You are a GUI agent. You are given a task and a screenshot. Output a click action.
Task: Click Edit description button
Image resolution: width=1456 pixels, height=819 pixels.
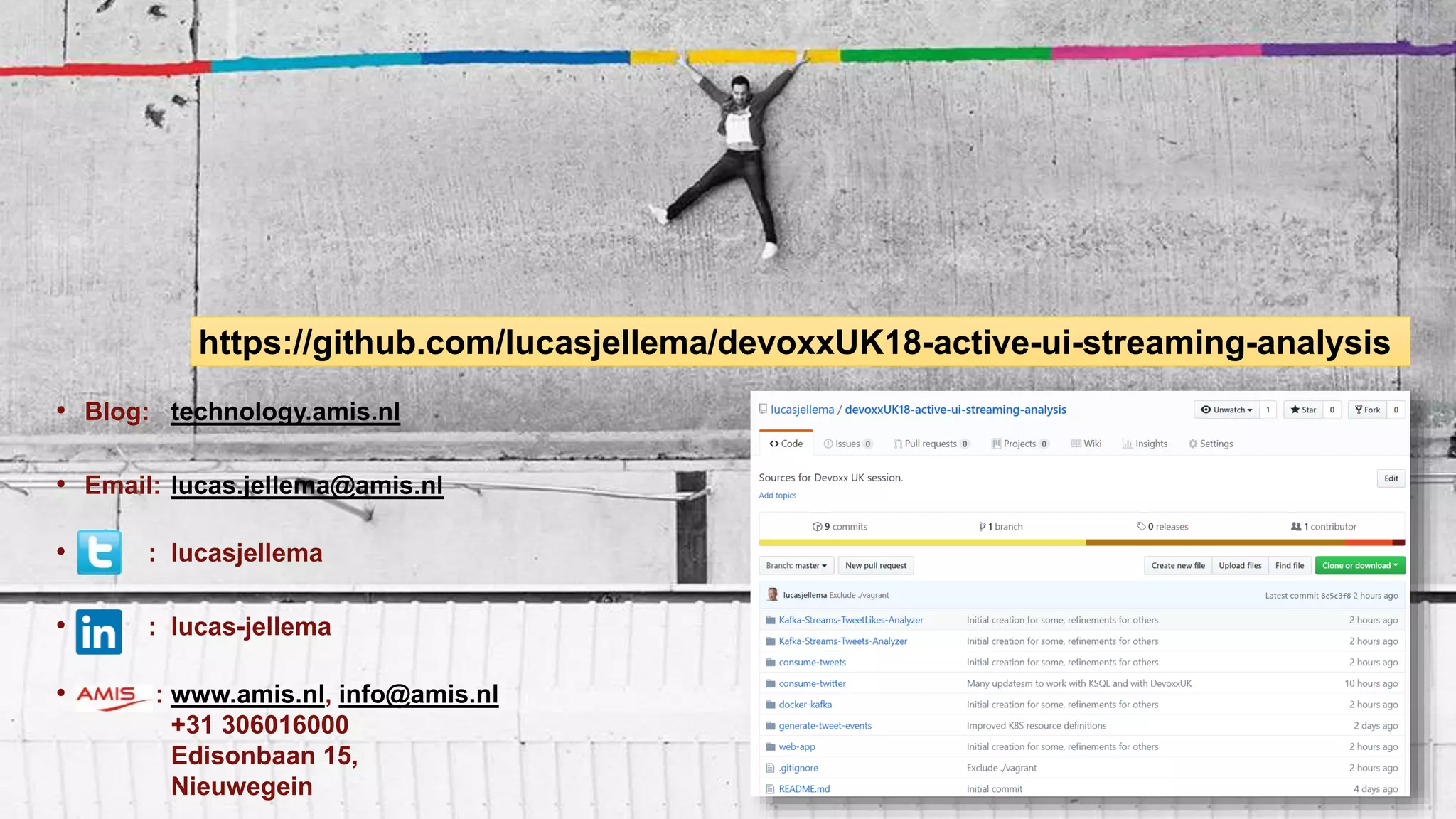[1391, 478]
